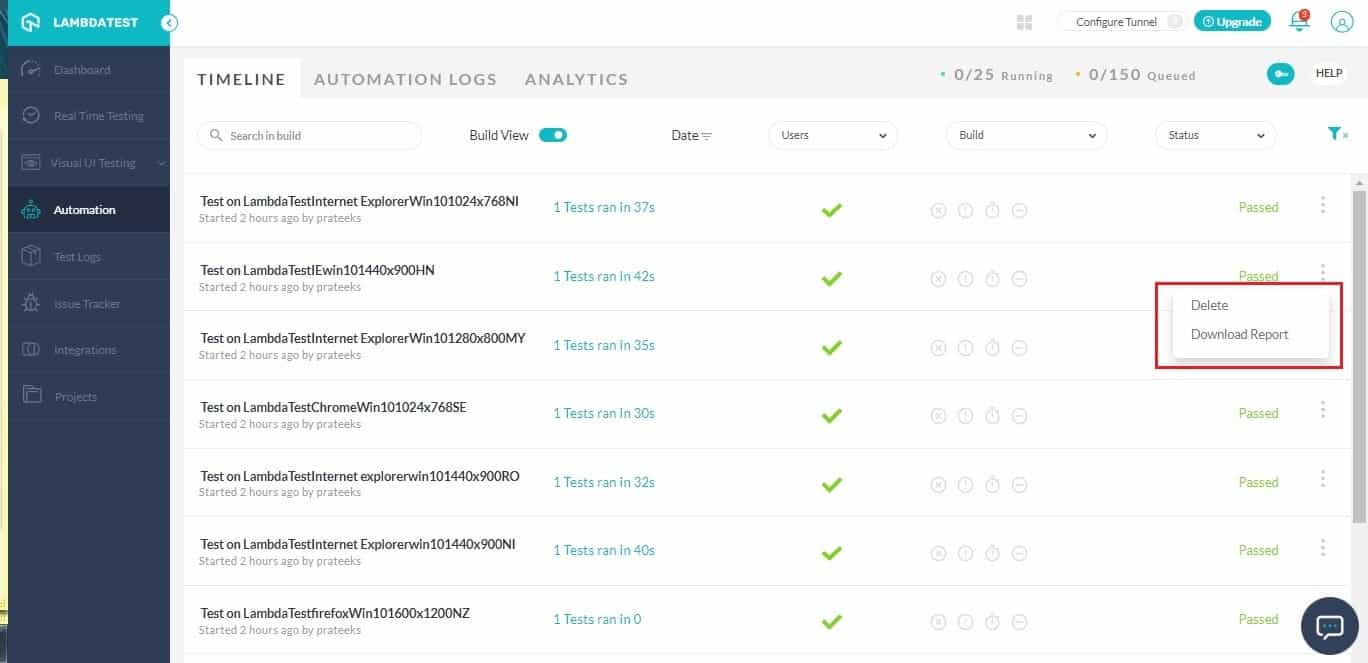This screenshot has width=1368, height=663.
Task: Click the Upgrade button
Action: click(1232, 22)
